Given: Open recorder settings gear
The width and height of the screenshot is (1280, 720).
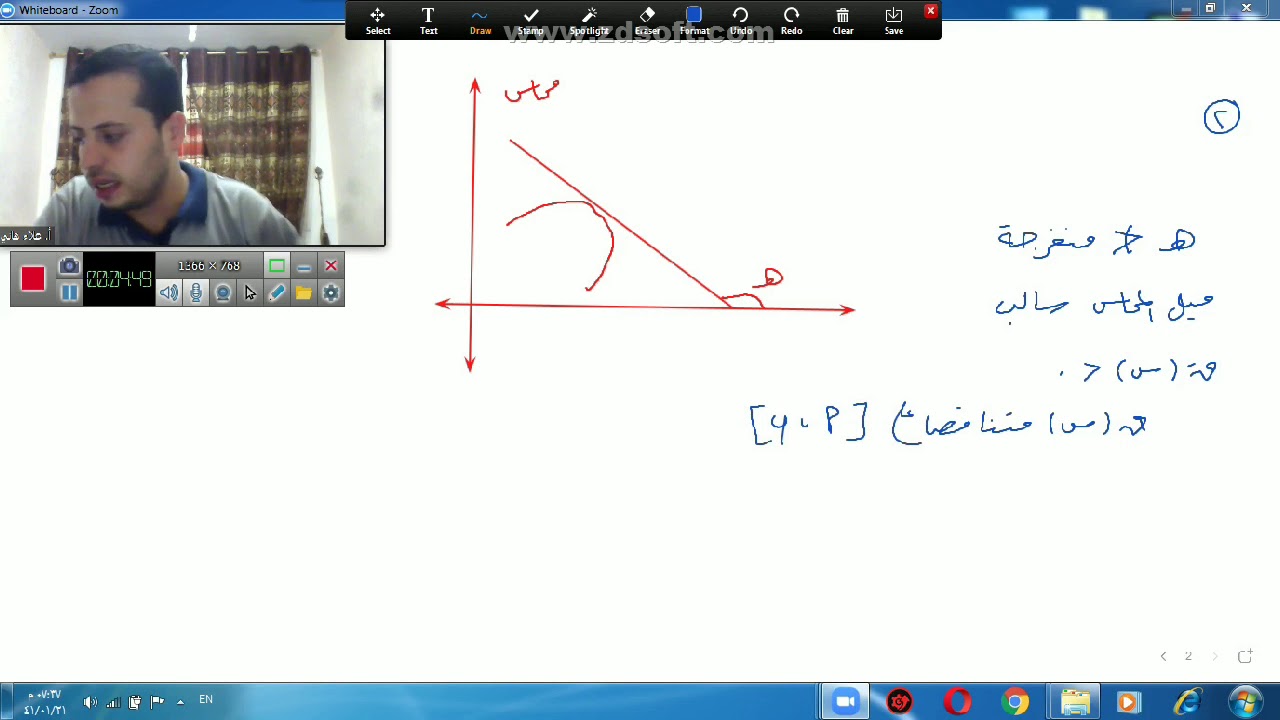Looking at the screenshot, I should 331,292.
